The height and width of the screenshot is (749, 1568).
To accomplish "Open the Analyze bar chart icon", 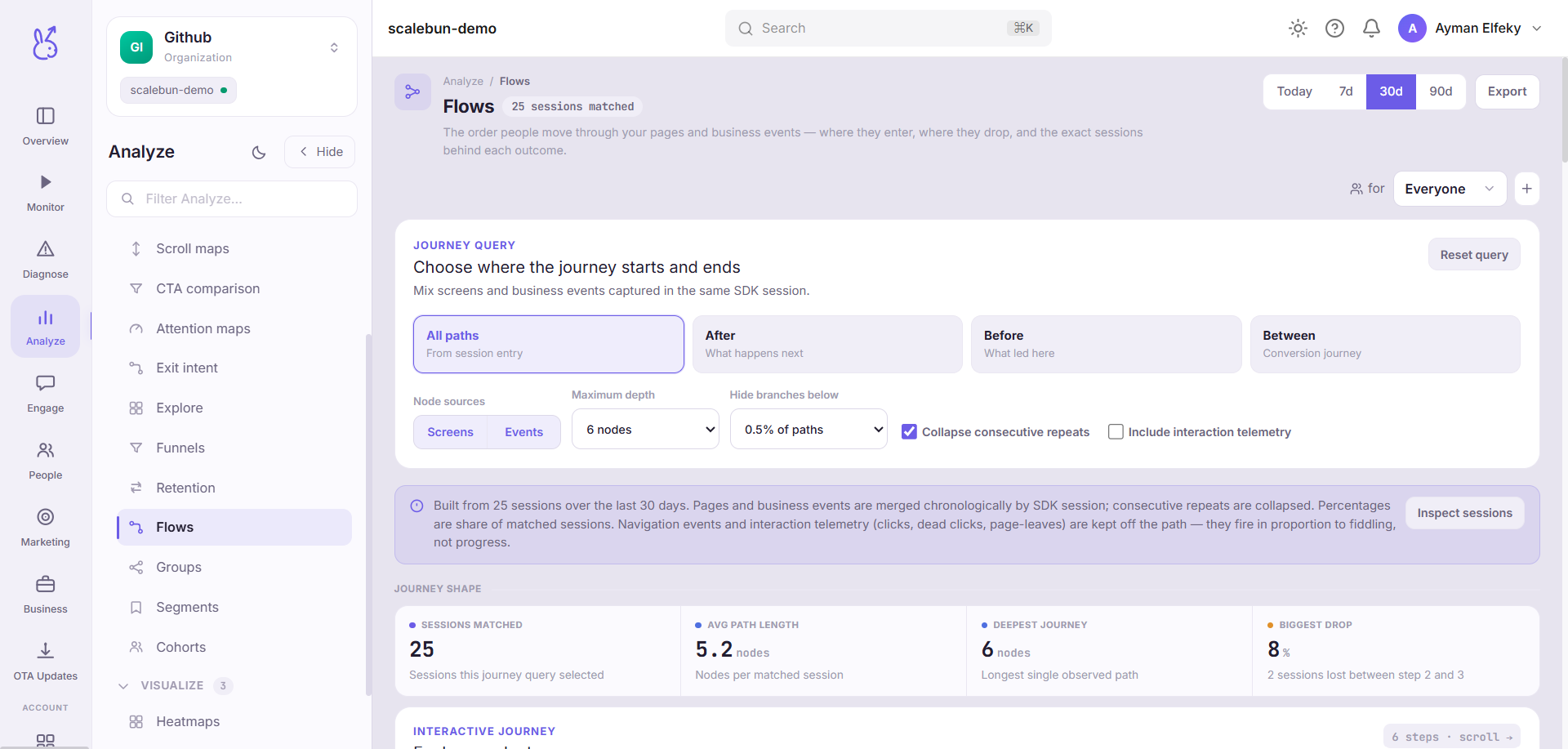I will pos(46,318).
